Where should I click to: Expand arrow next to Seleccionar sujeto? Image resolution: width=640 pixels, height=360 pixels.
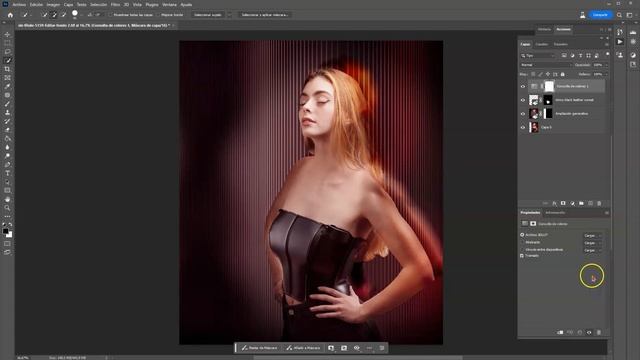[229, 15]
